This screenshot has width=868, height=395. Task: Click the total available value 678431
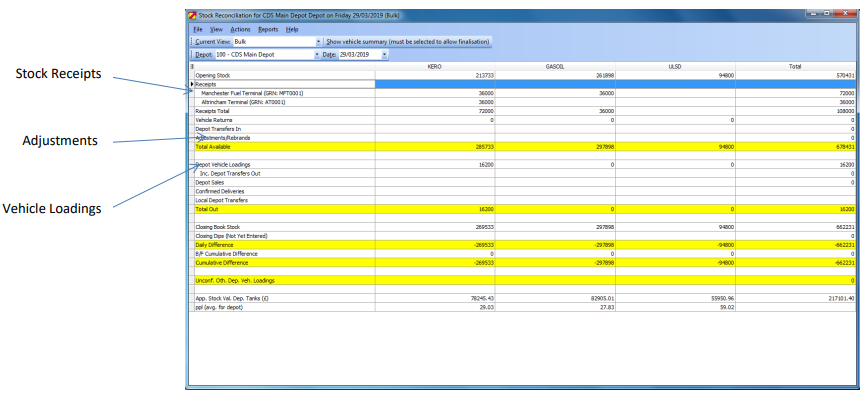click(845, 147)
